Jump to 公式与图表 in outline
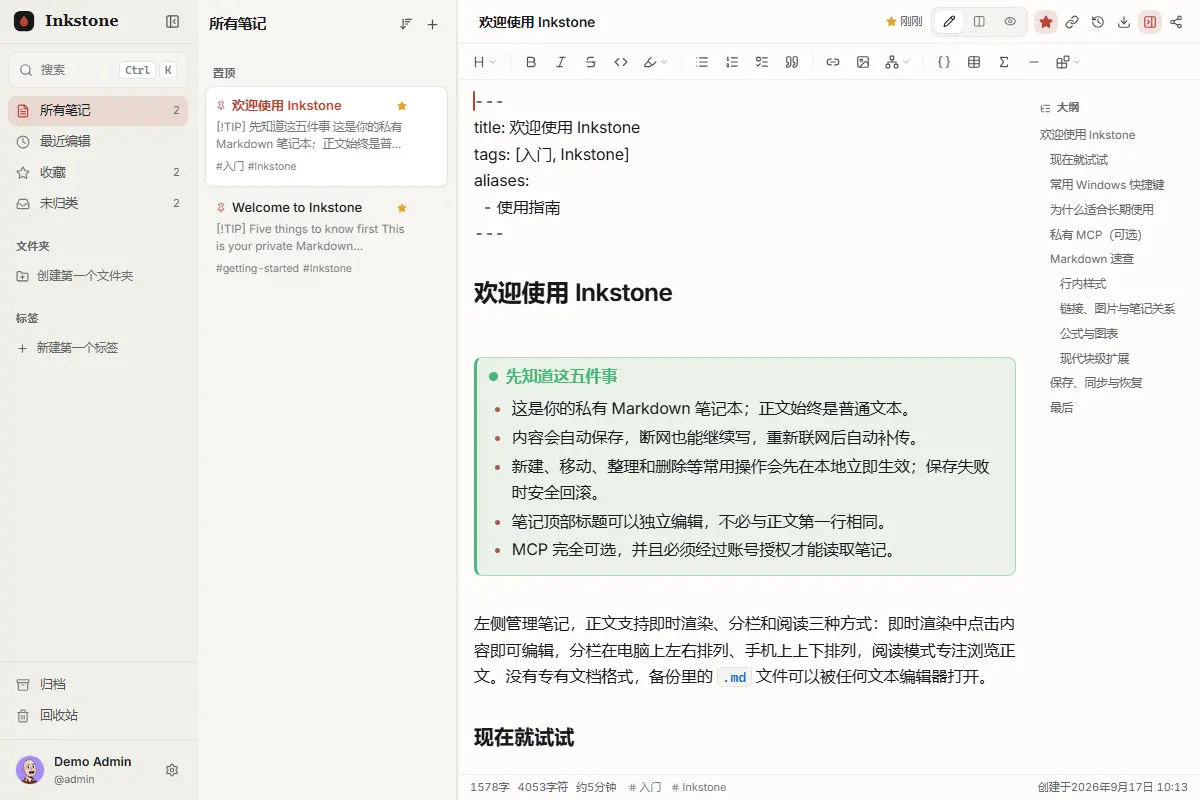Image resolution: width=1200 pixels, height=800 pixels. click(1089, 334)
